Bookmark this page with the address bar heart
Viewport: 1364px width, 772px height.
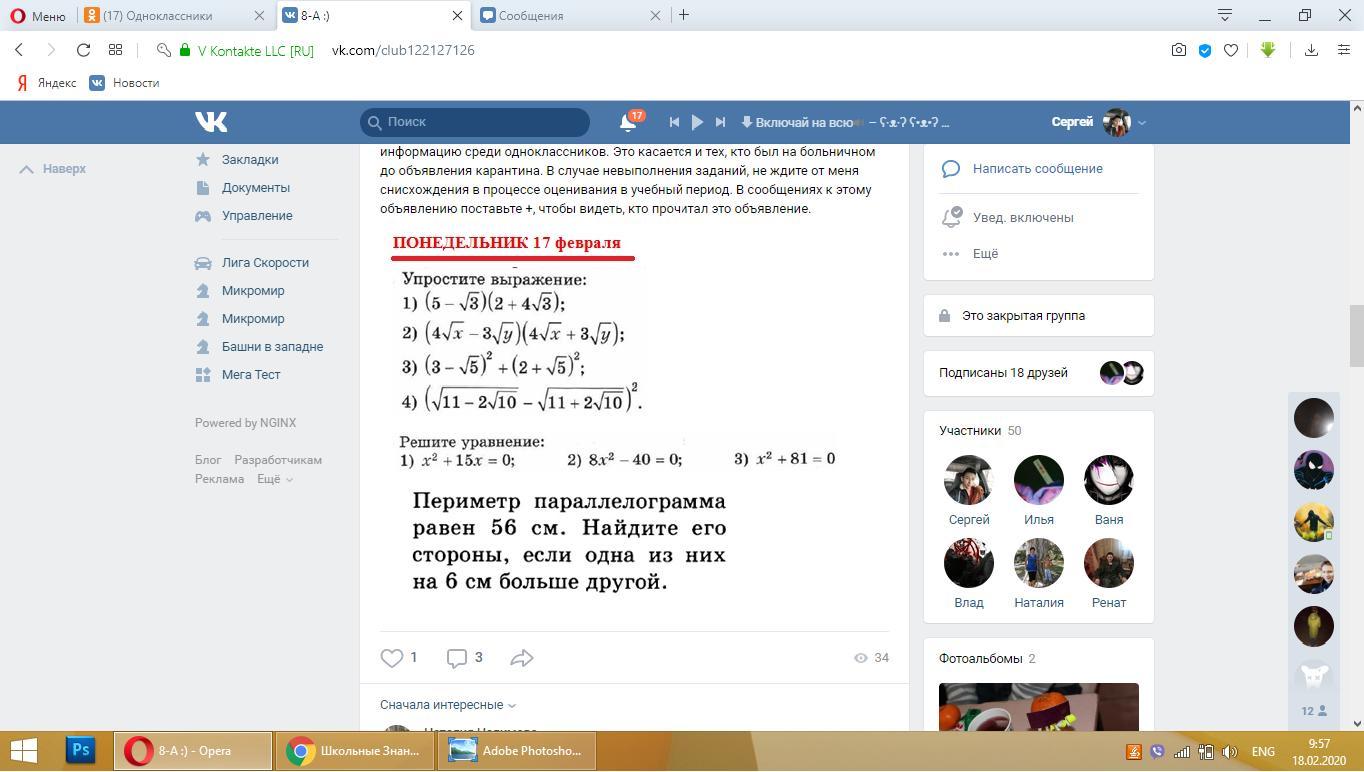[x=1231, y=50]
